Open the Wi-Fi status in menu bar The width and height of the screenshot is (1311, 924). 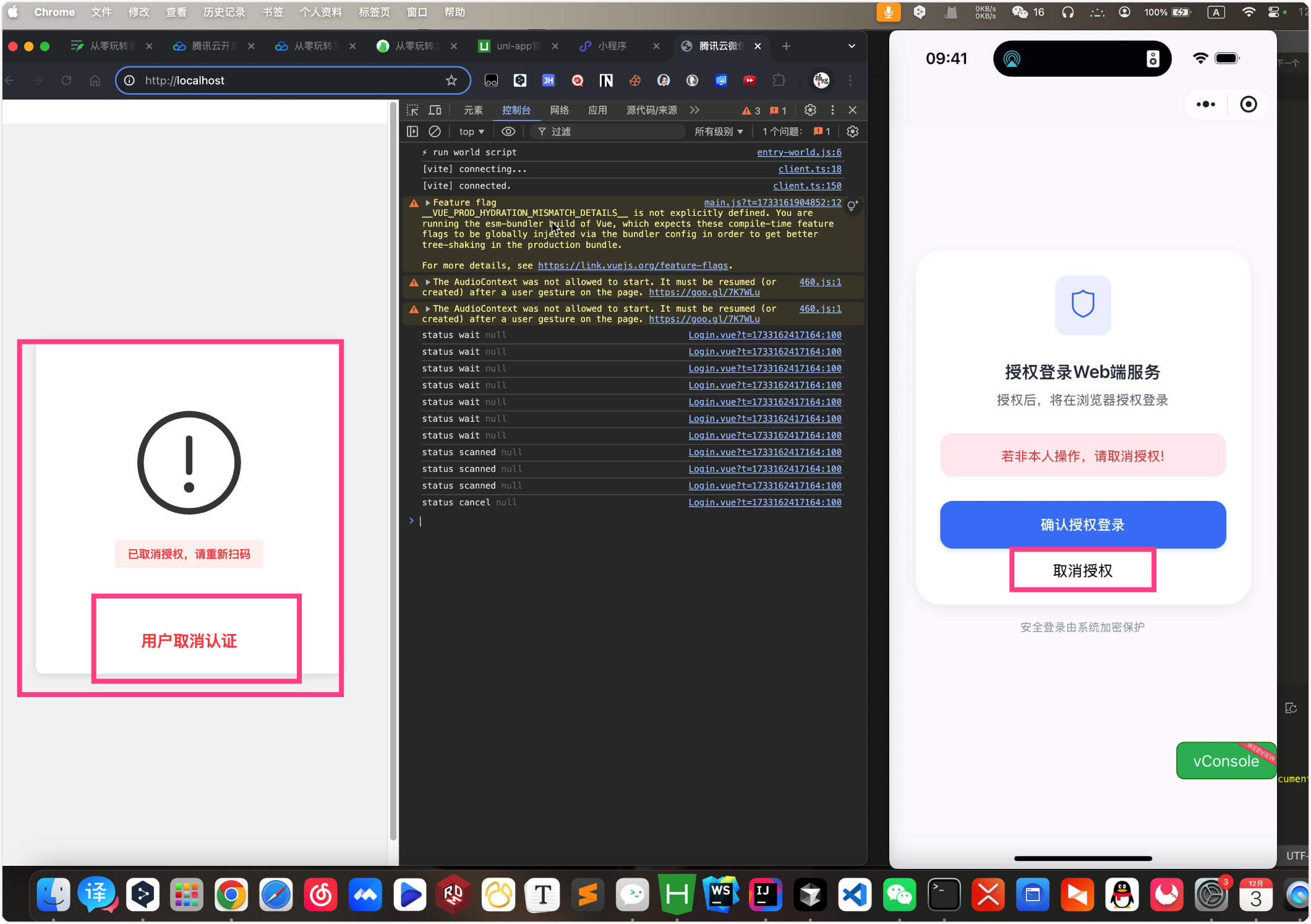click(x=1249, y=12)
